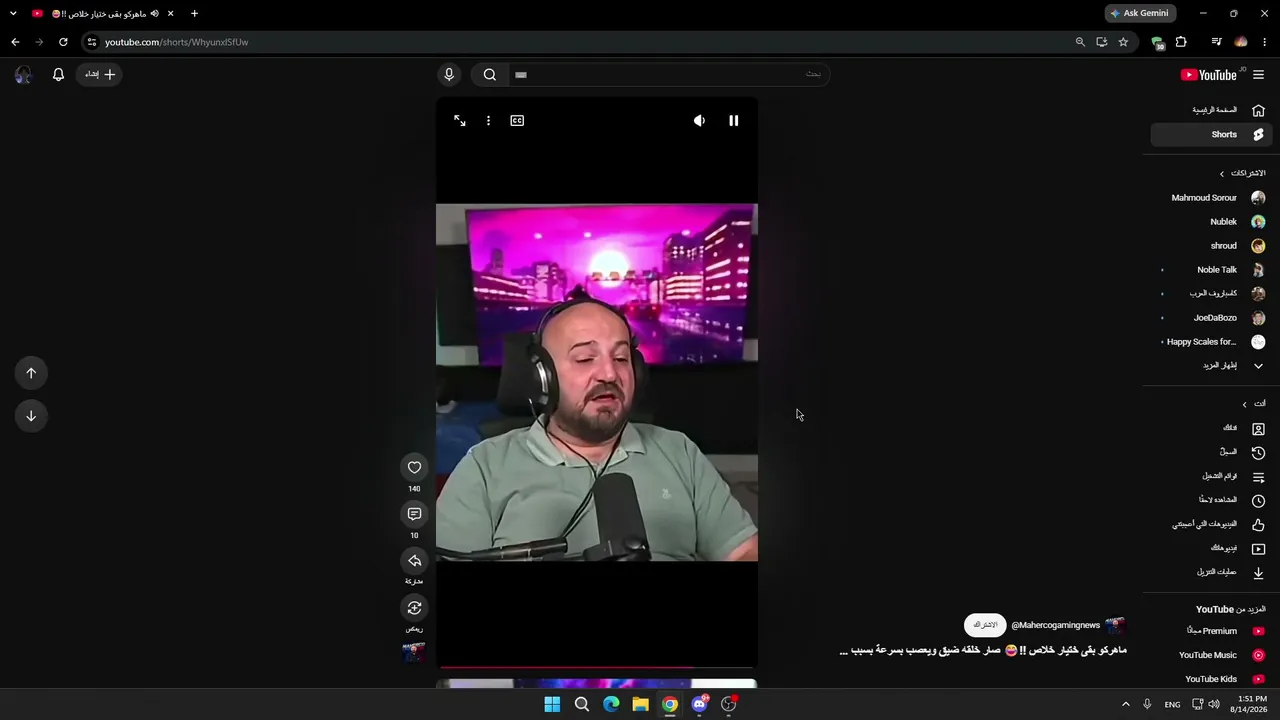
Task: Click the Ask Gemini button
Action: [1140, 13]
